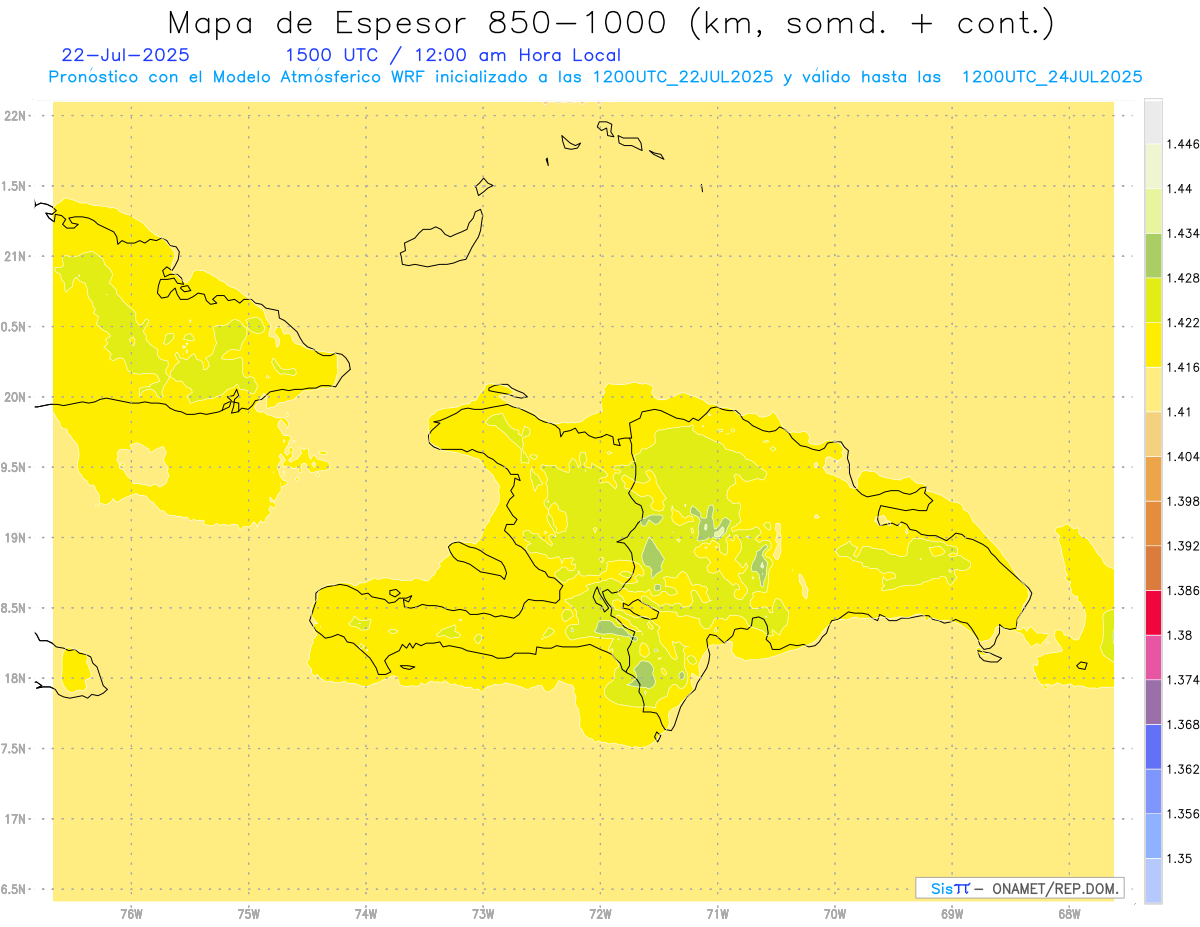1200x927 pixels.
Task: Click the '69W' longitude label
Action: [x=952, y=914]
